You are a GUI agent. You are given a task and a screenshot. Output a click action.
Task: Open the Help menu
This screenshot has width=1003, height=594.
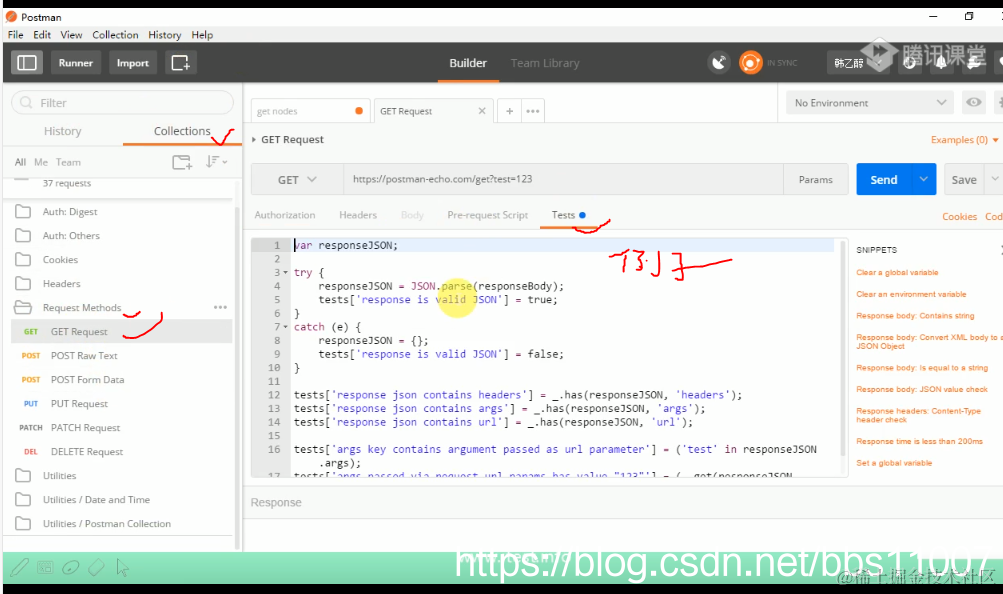202,35
